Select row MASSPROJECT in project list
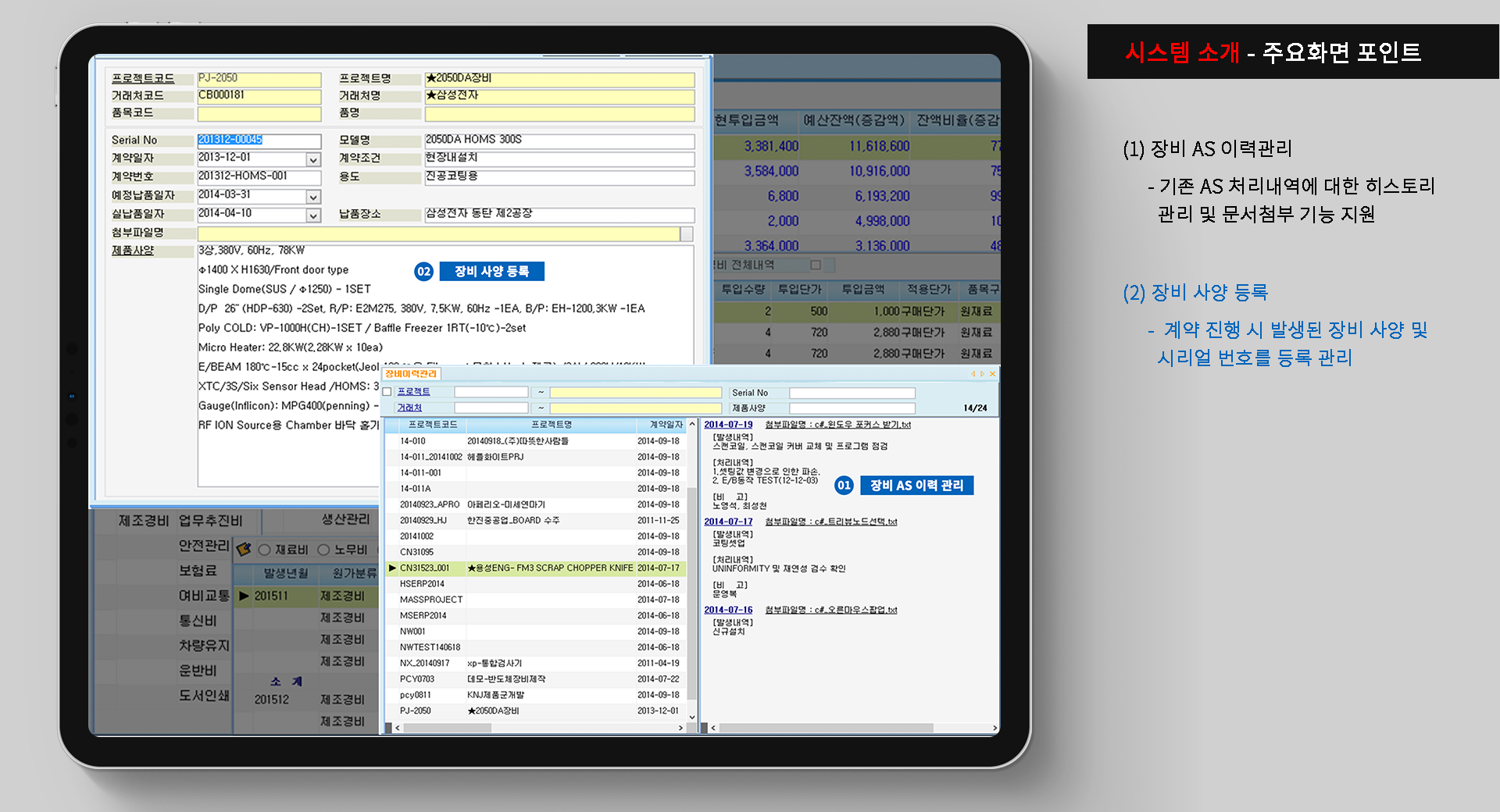Viewport: 1500px width, 812px height. click(536, 600)
